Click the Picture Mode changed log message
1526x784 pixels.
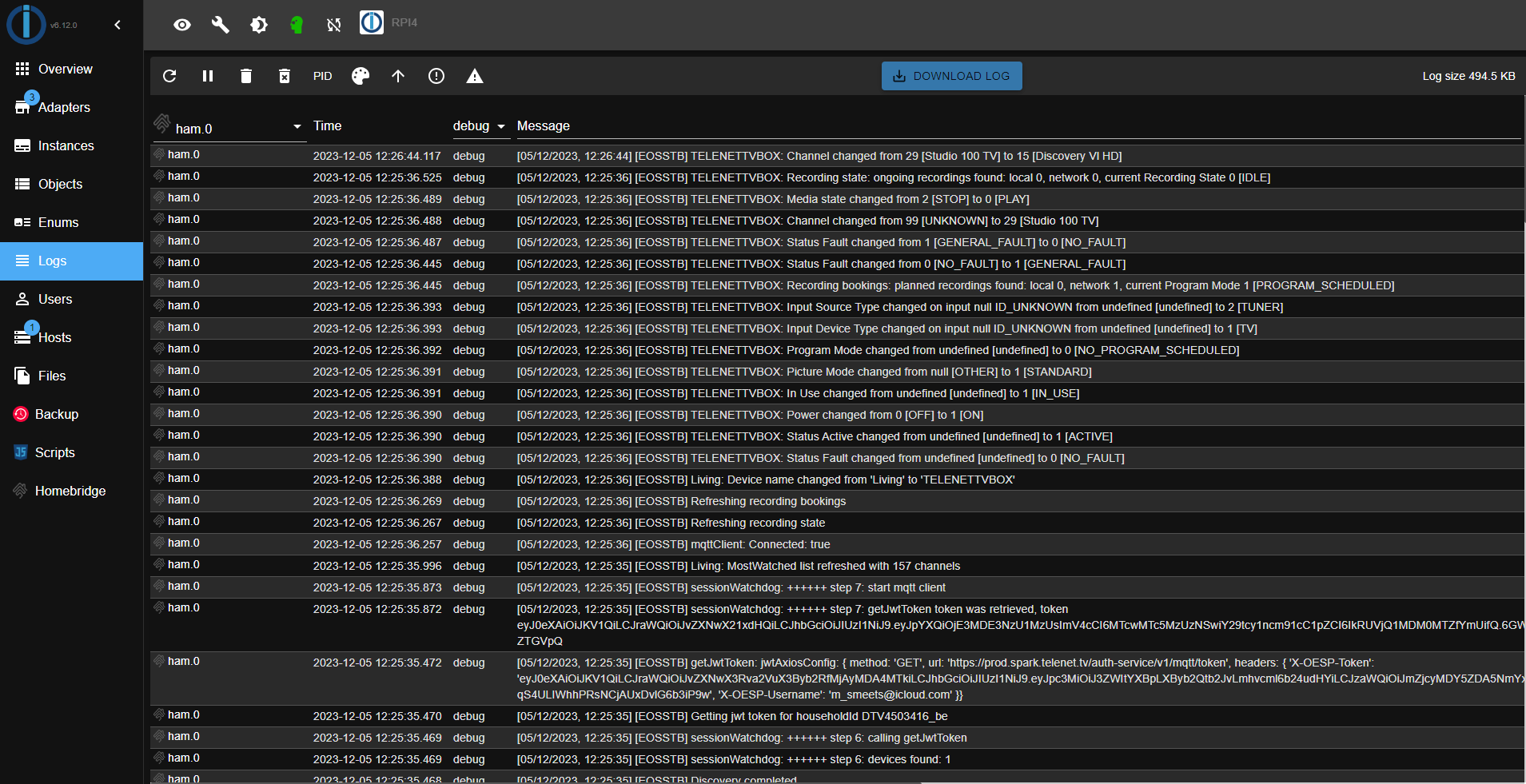pyautogui.click(x=804, y=372)
